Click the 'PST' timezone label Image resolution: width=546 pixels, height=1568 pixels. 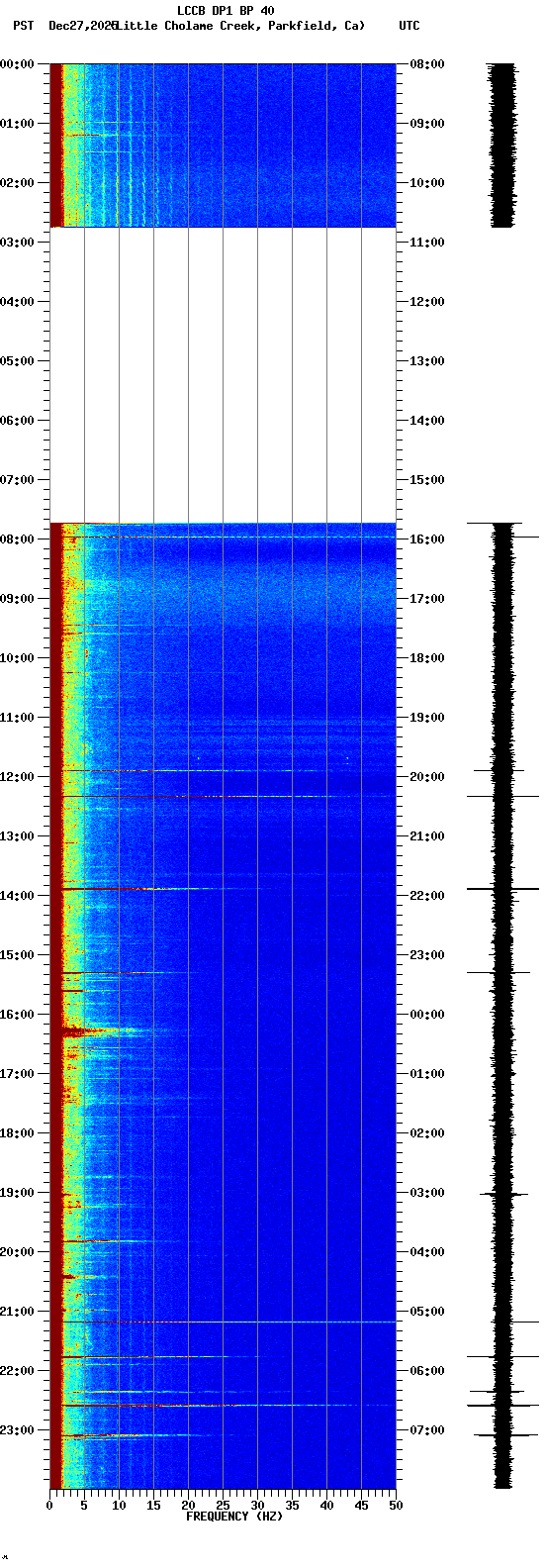point(23,26)
